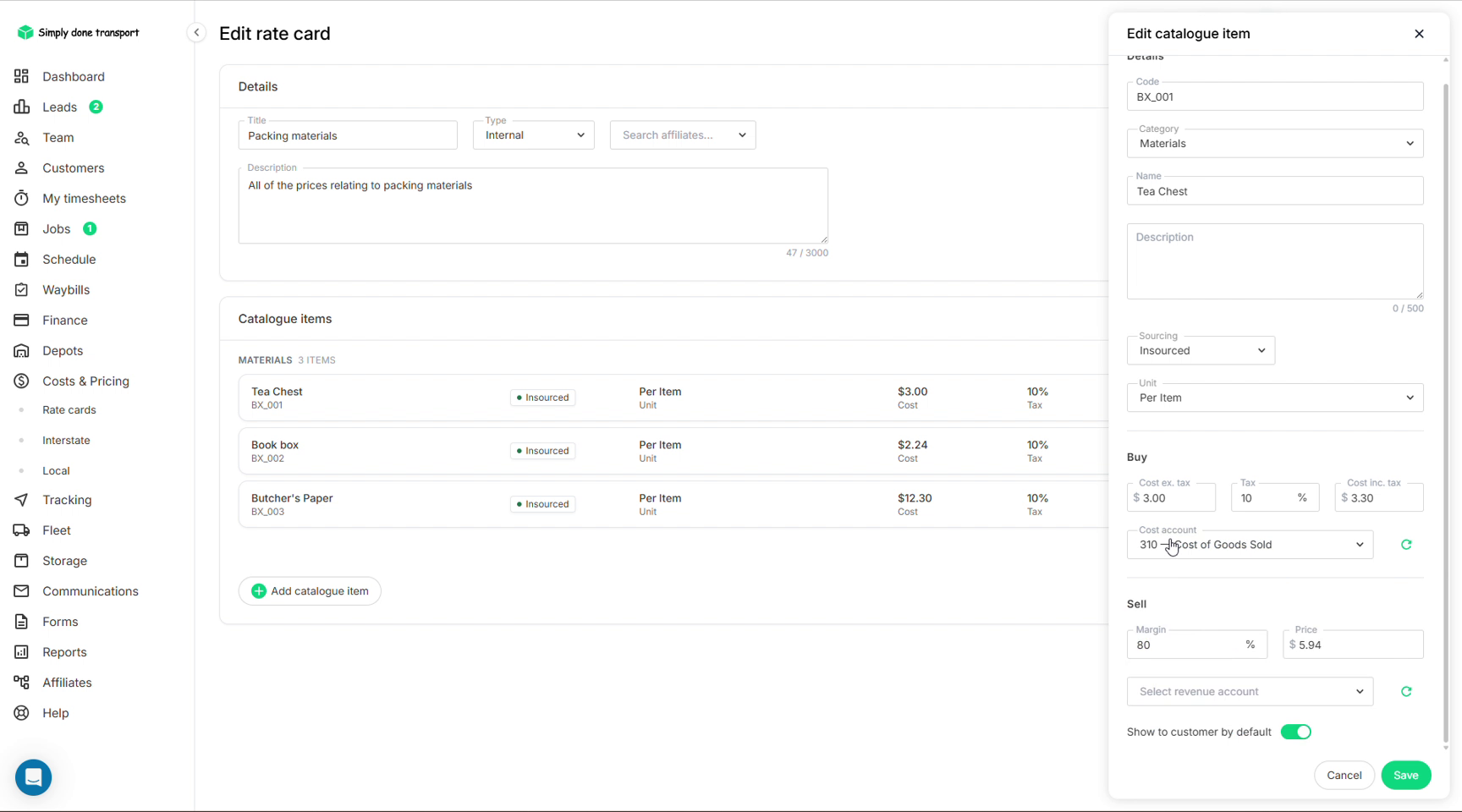Click the Jobs icon in sidebar

click(21, 228)
